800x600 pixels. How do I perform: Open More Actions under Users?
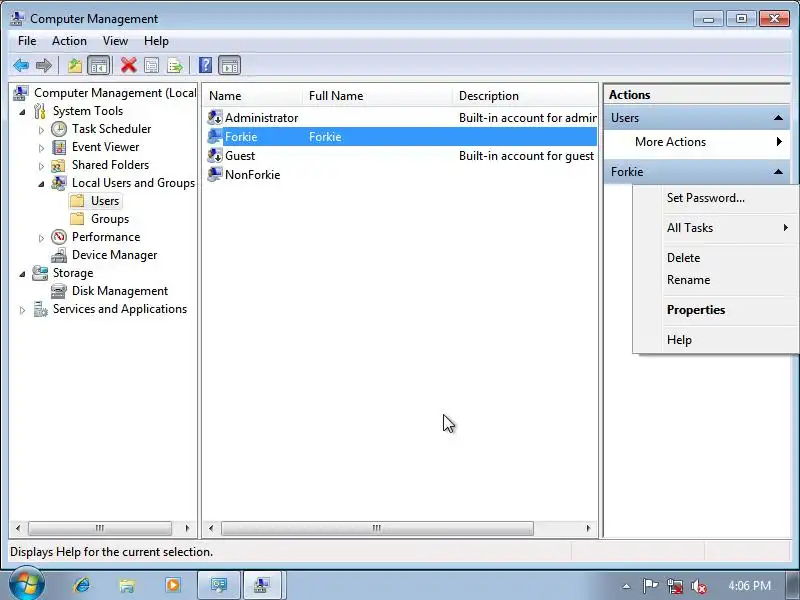click(x=696, y=142)
